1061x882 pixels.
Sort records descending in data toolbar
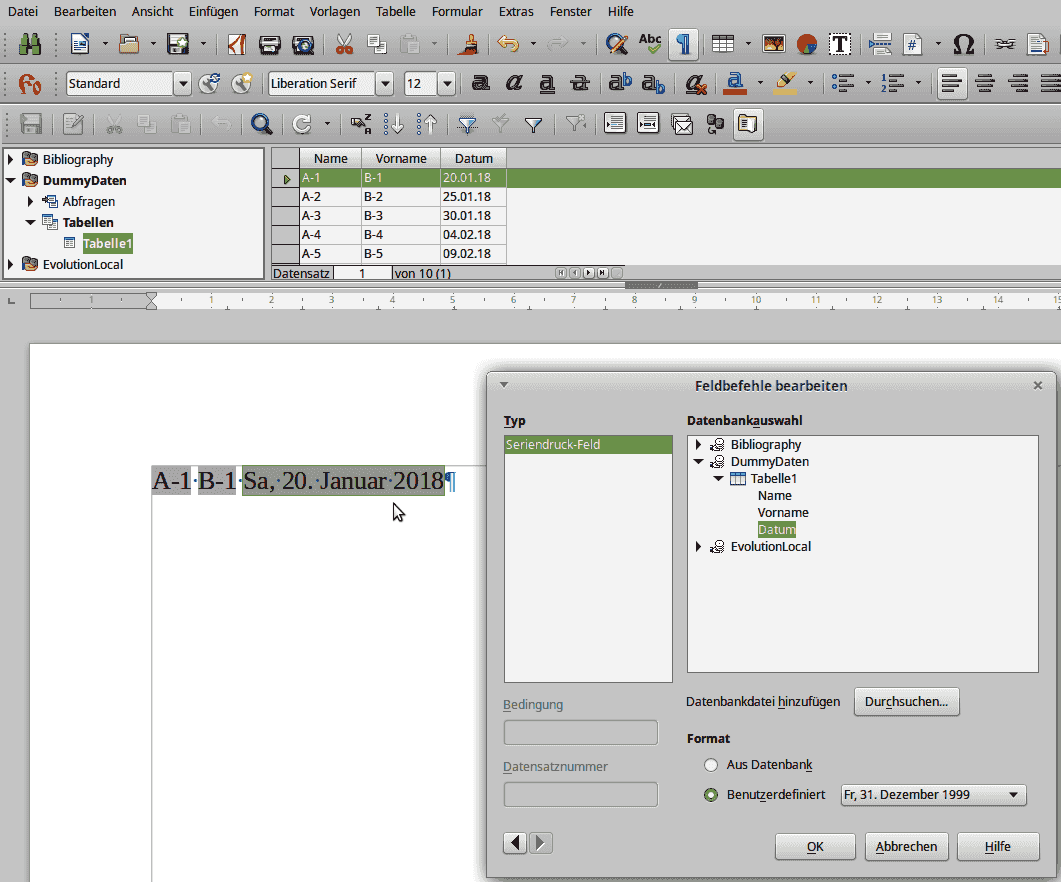(x=427, y=124)
